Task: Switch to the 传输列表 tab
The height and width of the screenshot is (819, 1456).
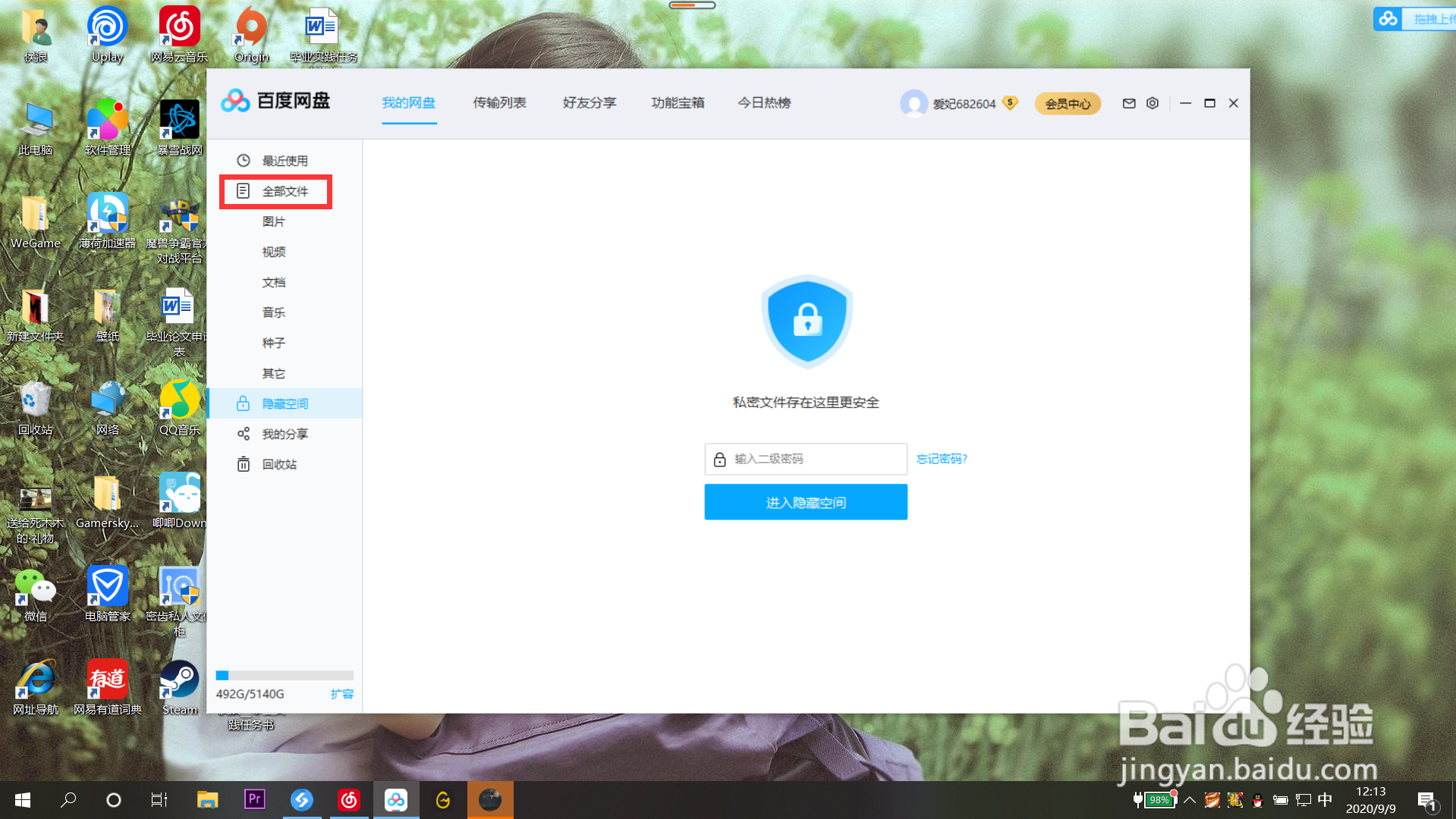Action: click(x=498, y=103)
